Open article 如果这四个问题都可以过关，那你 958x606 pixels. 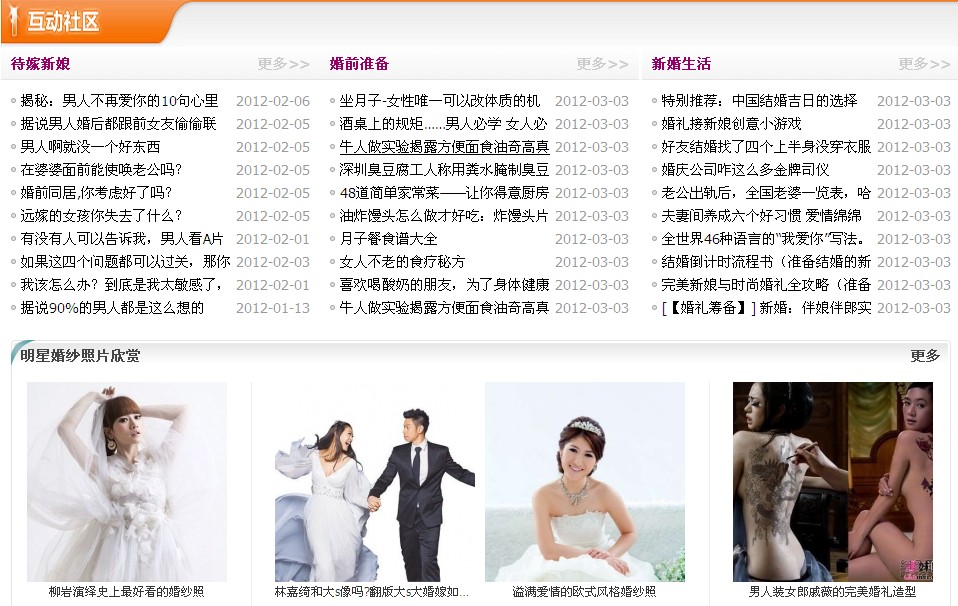coord(125,262)
